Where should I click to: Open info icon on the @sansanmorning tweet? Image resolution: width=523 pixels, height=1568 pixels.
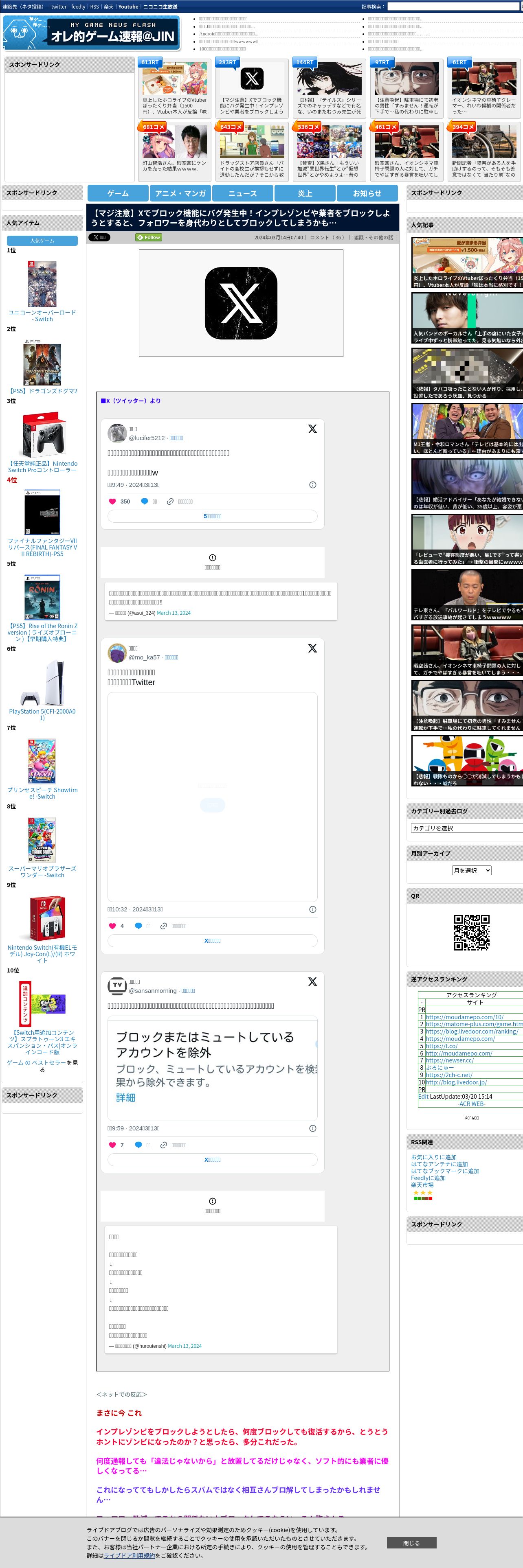[x=312, y=1128]
